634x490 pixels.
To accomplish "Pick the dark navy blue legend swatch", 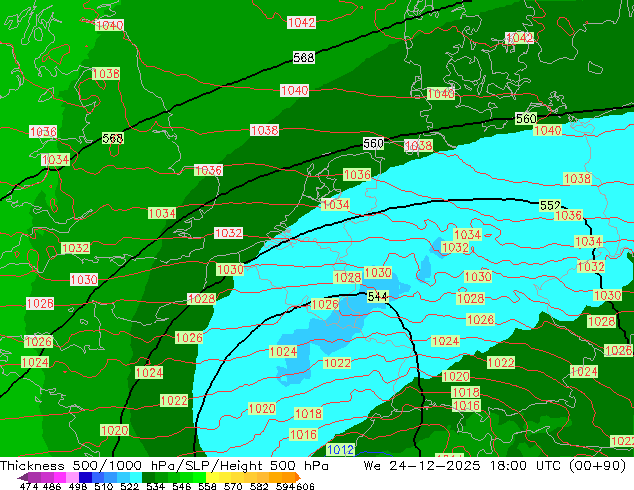I will point(85,477).
